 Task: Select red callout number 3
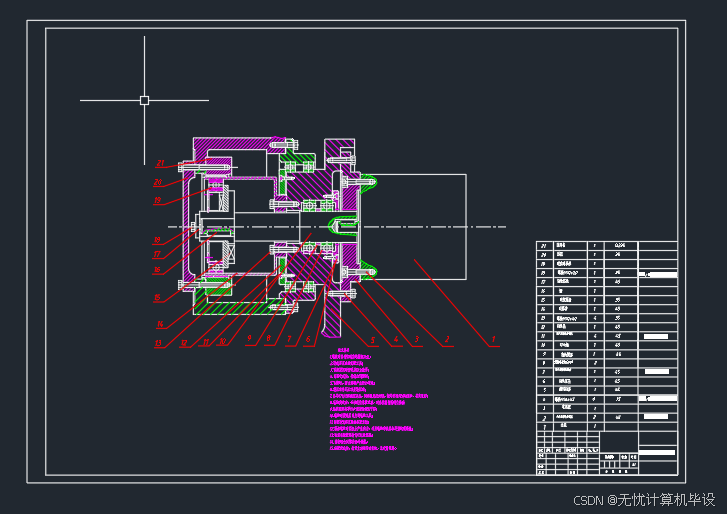[416, 339]
